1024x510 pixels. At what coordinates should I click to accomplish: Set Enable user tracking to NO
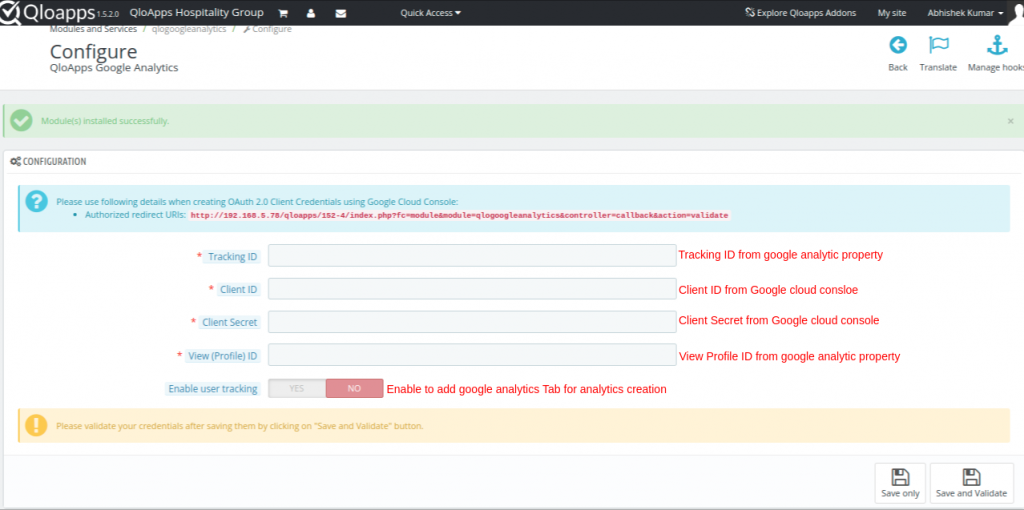click(x=355, y=388)
